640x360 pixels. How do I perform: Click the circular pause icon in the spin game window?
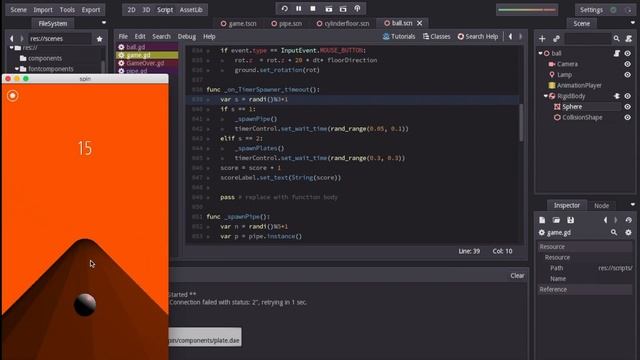(x=13, y=96)
